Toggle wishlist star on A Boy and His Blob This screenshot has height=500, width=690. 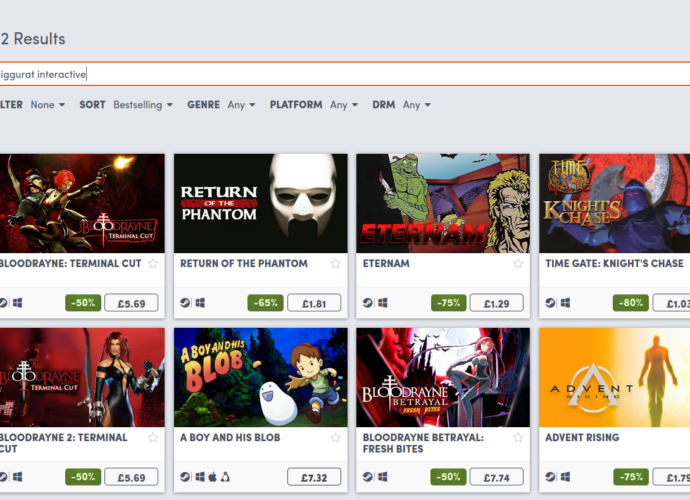[335, 438]
